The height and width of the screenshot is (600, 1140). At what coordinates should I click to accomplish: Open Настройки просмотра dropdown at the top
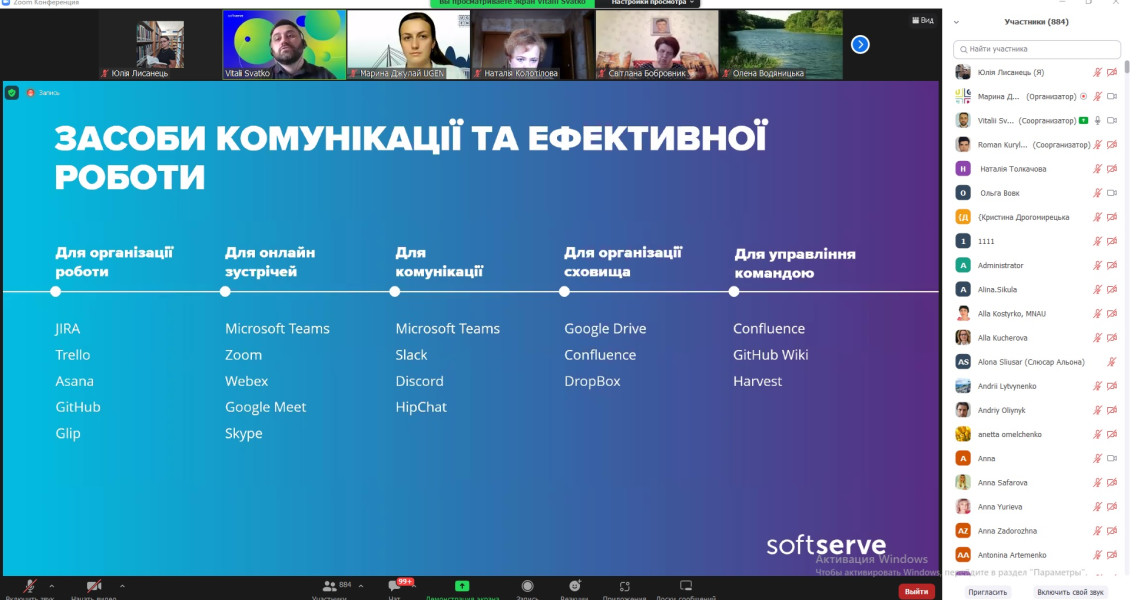[x=652, y=3]
